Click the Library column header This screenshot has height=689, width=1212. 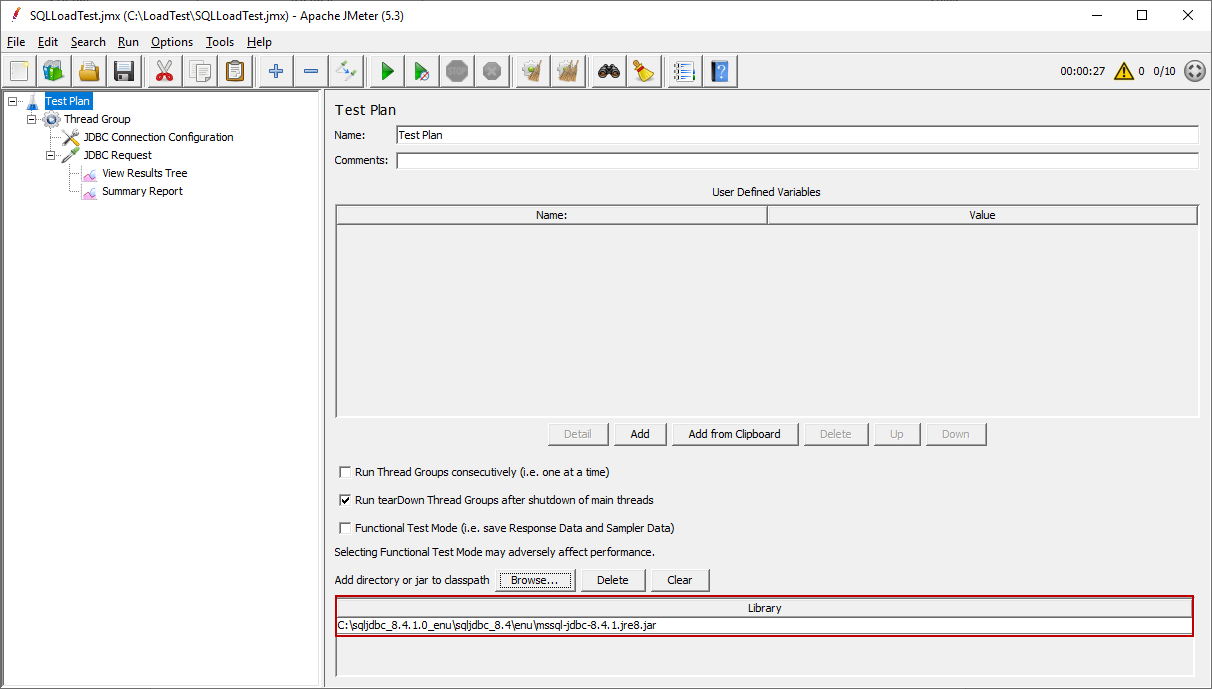(764, 608)
